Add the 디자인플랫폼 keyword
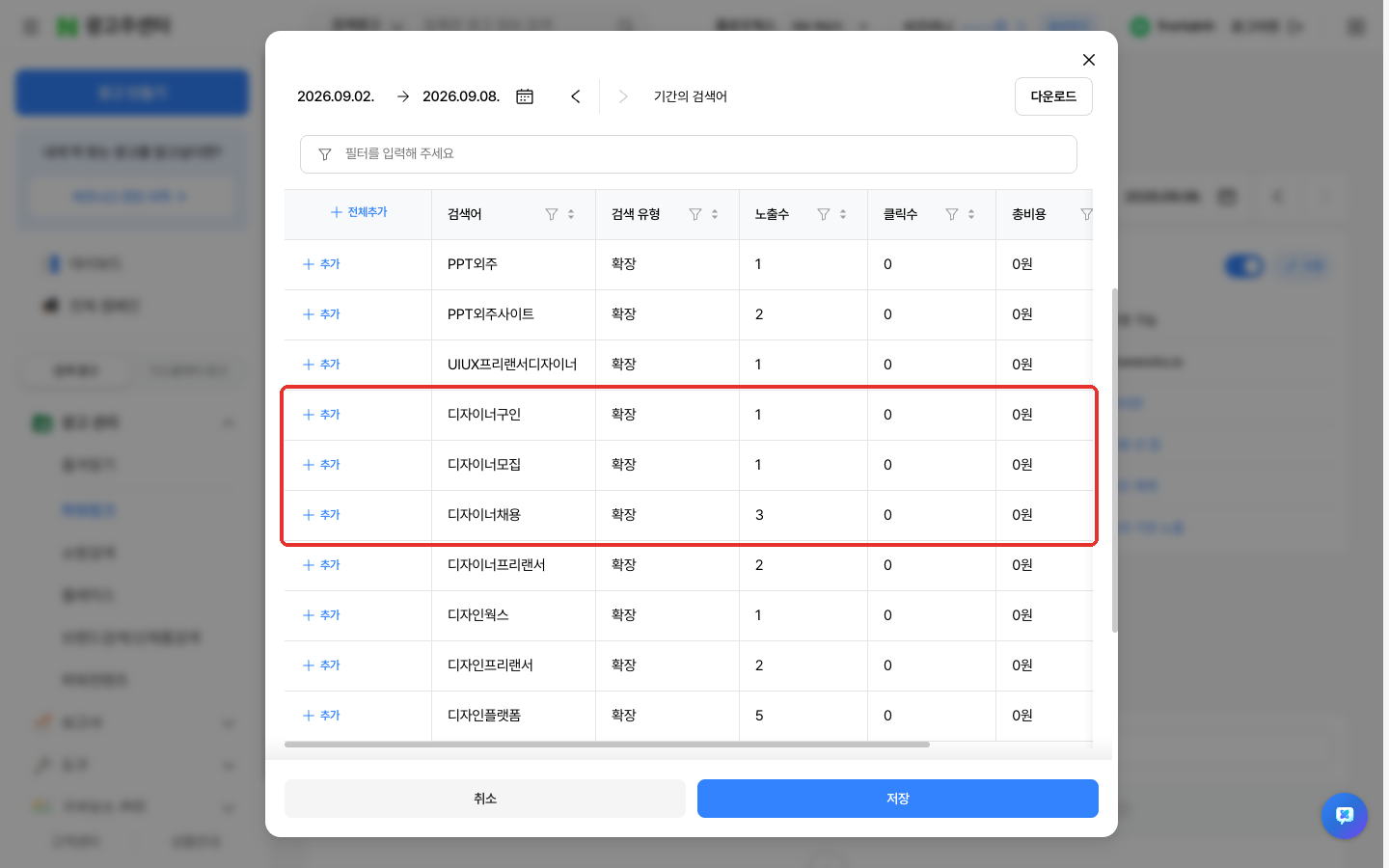Viewport: 1389px width, 868px height. point(321,716)
